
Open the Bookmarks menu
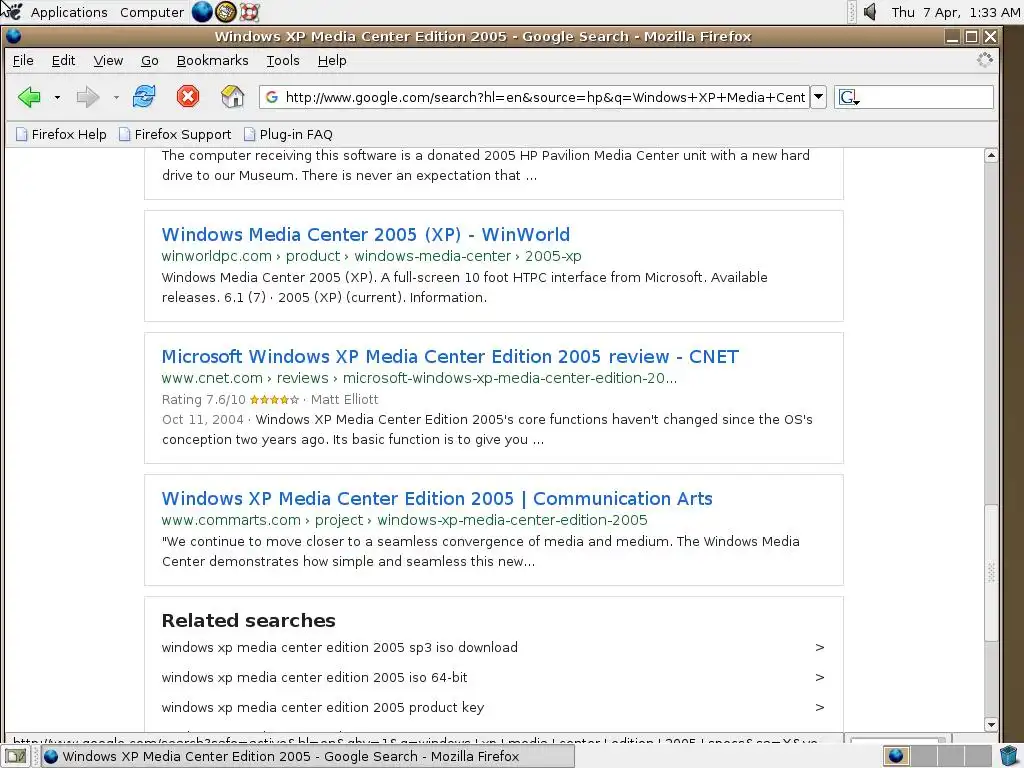point(212,61)
